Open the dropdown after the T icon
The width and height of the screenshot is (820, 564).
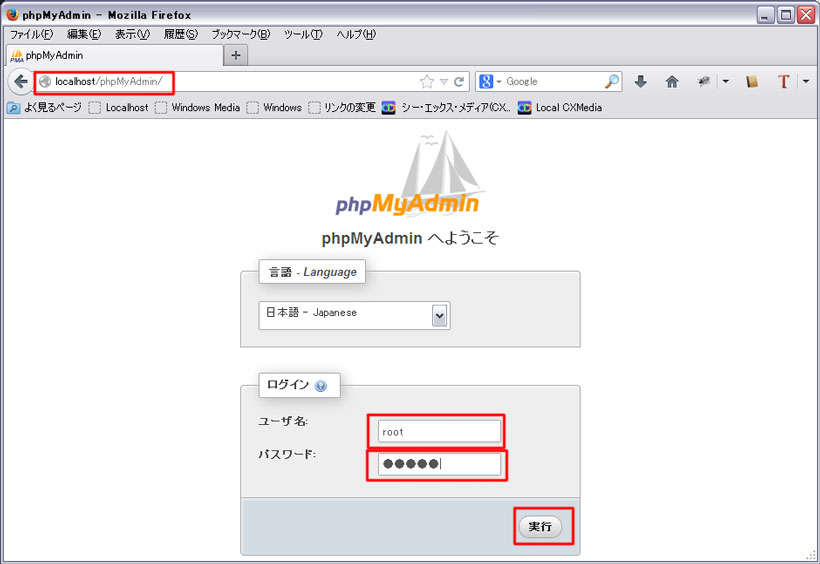point(806,82)
